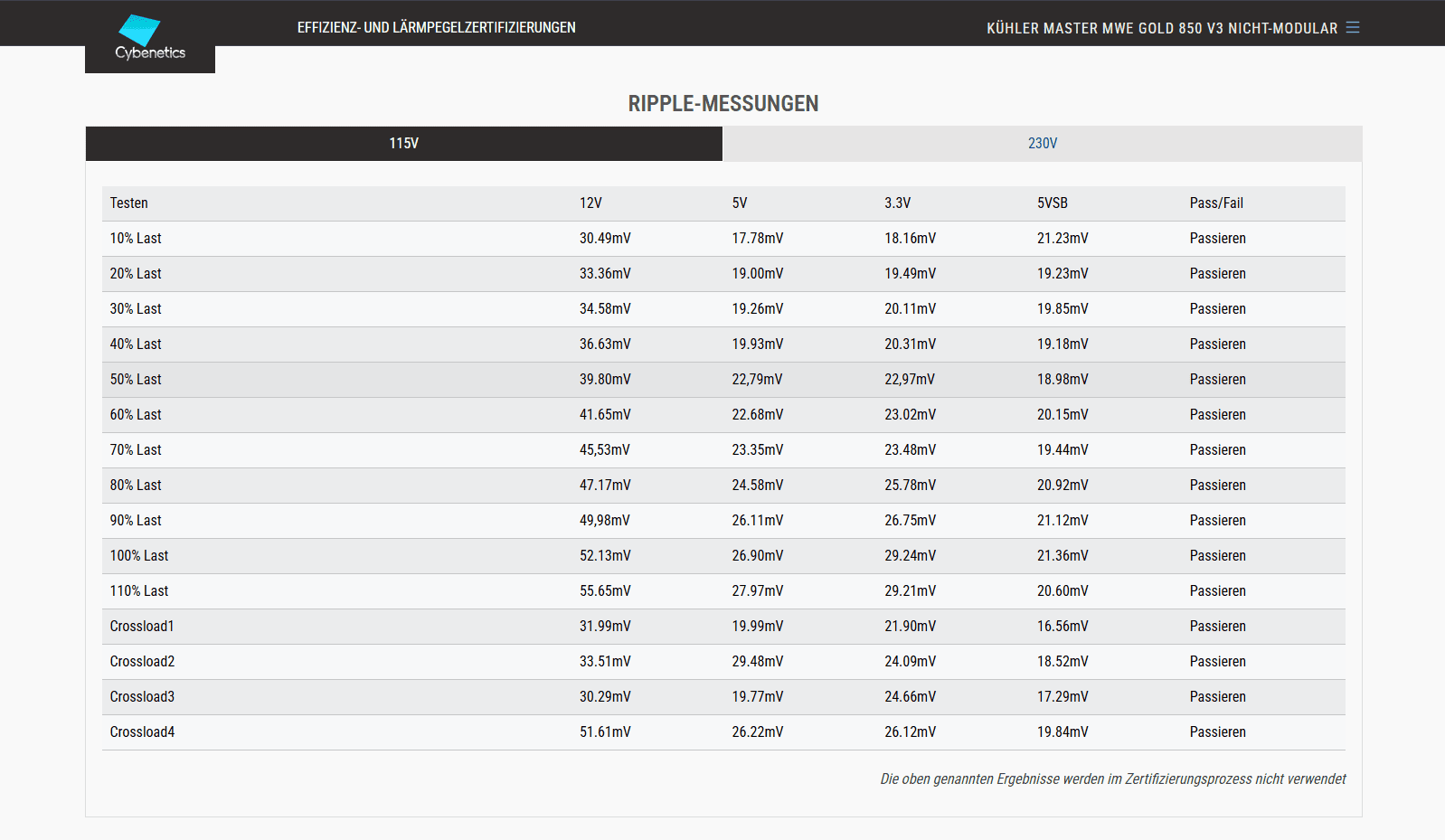
Task: Switch to the 230V tab
Action: tap(1043, 144)
